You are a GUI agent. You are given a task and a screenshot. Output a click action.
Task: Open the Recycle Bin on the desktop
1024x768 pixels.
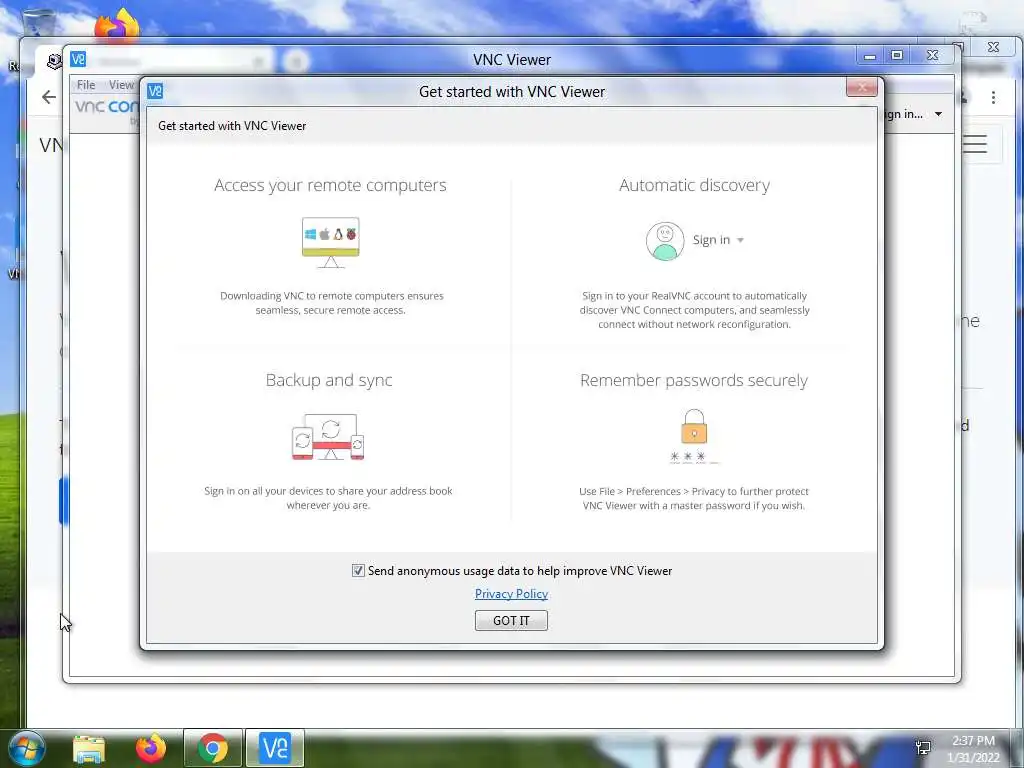(37, 22)
